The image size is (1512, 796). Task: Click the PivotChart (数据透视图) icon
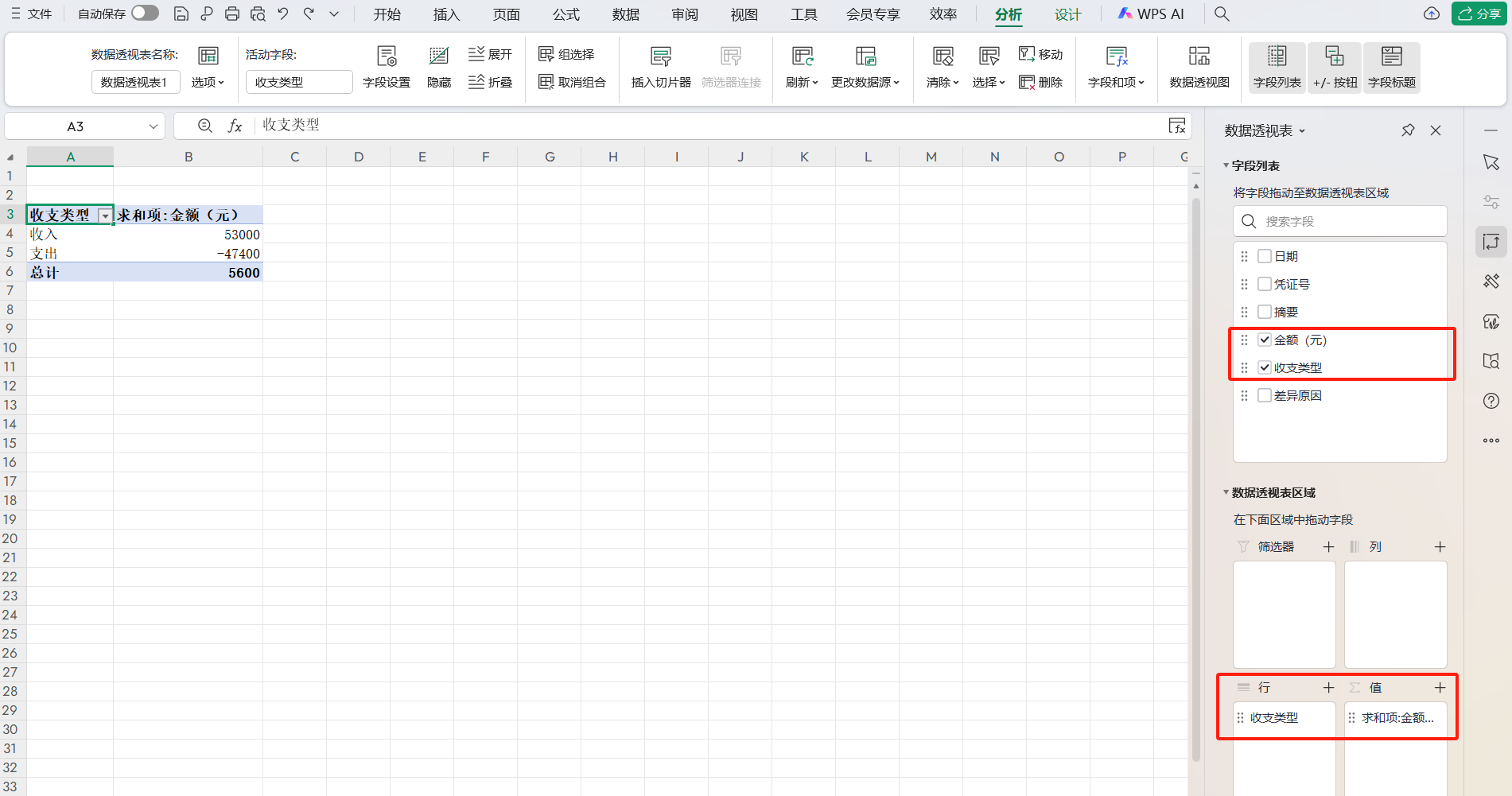[x=1199, y=56]
